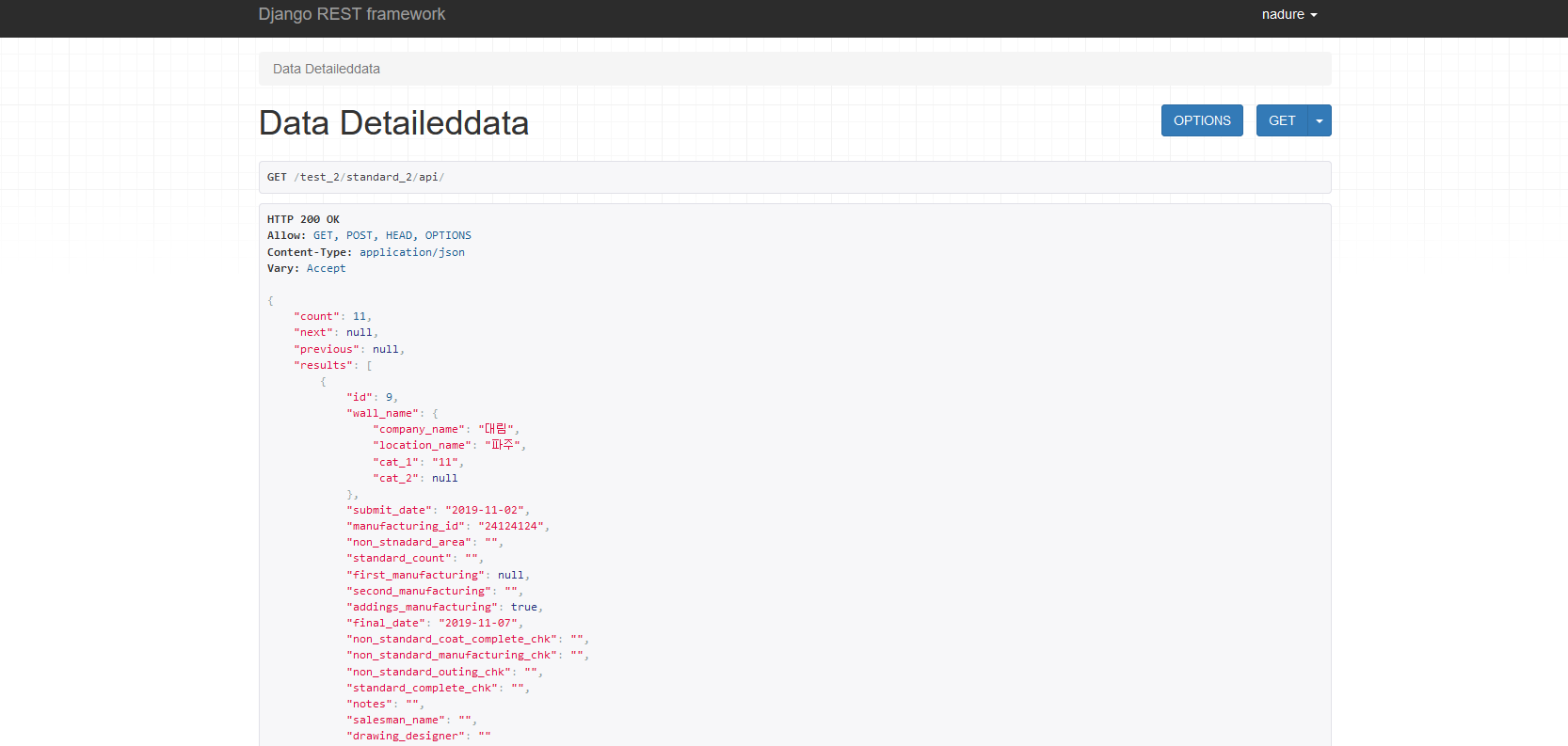This screenshot has height=746, width=1568.
Task: Select the Vary Accept header line
Action: (x=306, y=268)
